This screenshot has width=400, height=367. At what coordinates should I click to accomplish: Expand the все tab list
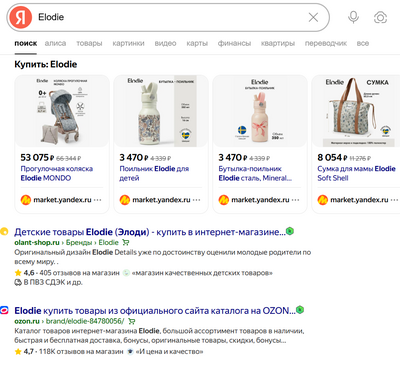tap(363, 43)
